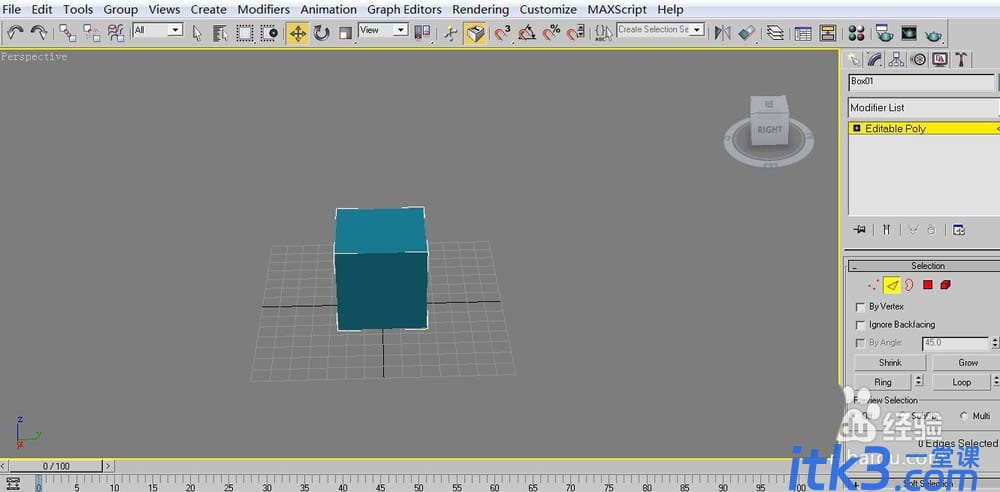Switch to the Display command panel tab
This screenshot has height=492, width=1000.
(939, 59)
